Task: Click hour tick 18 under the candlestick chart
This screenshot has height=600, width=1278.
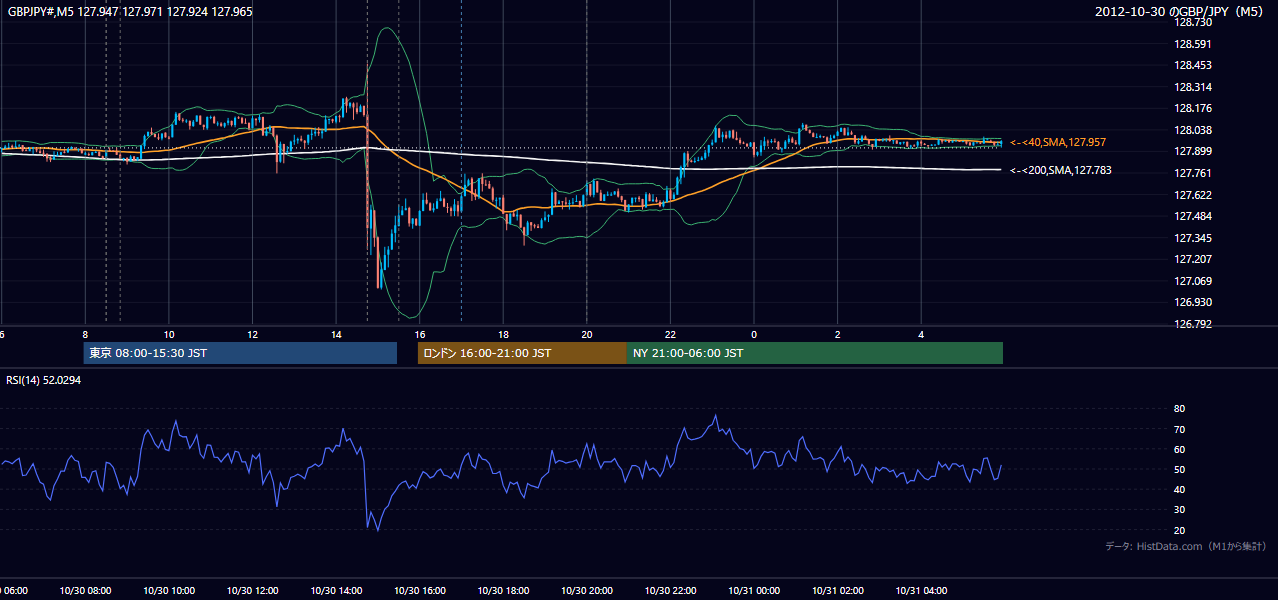Action: 503,334
